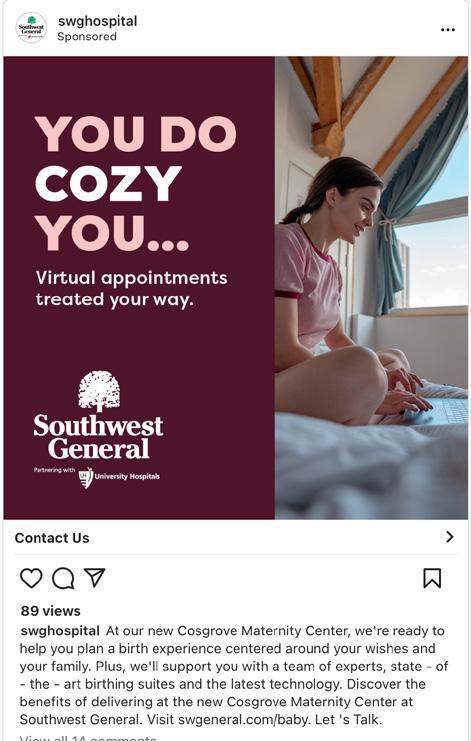This screenshot has height=741, width=471.
Task: Open the swghospital name in the caption
Action: click(x=60, y=631)
